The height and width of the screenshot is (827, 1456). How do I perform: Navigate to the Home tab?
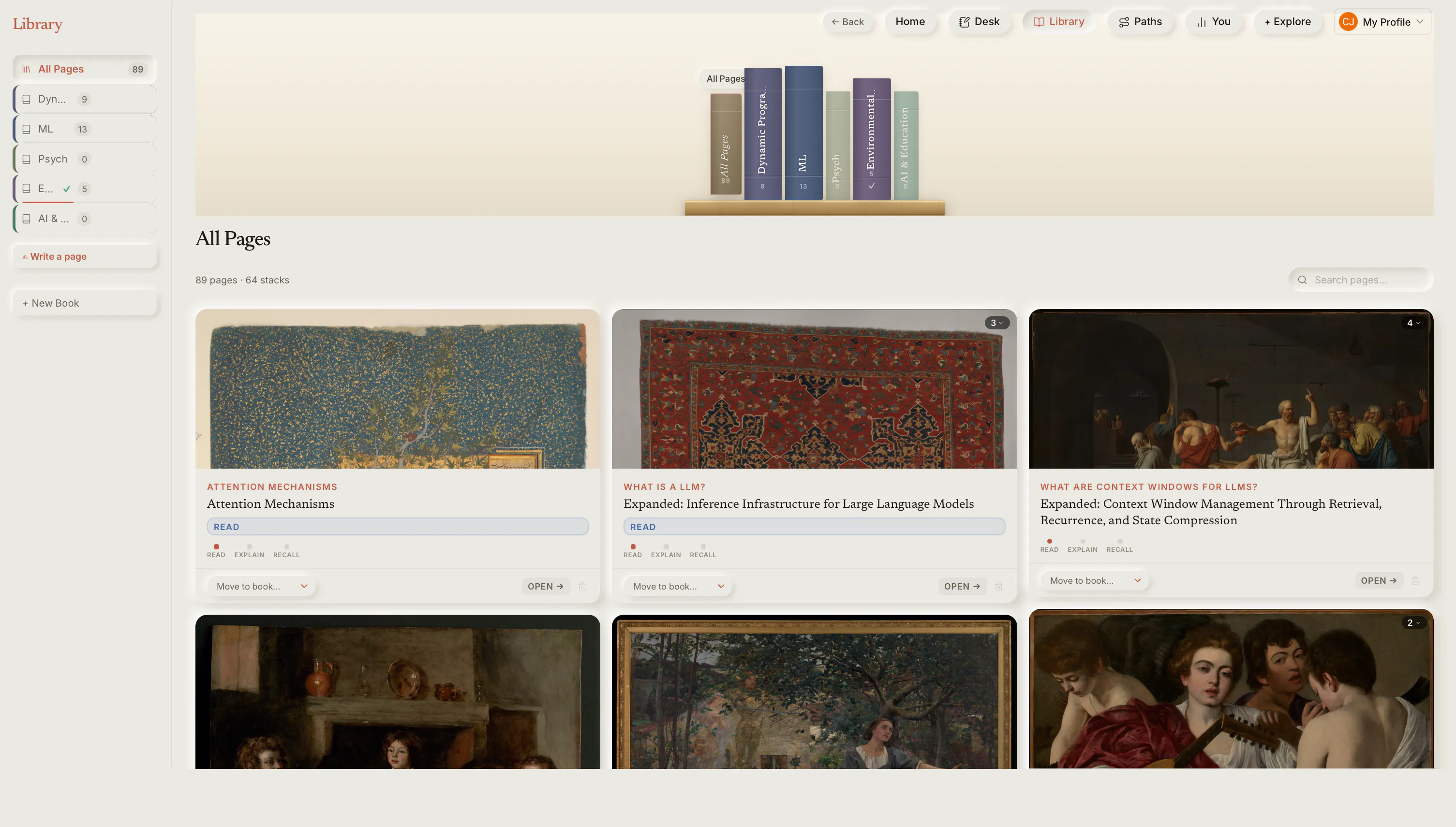pos(910,22)
